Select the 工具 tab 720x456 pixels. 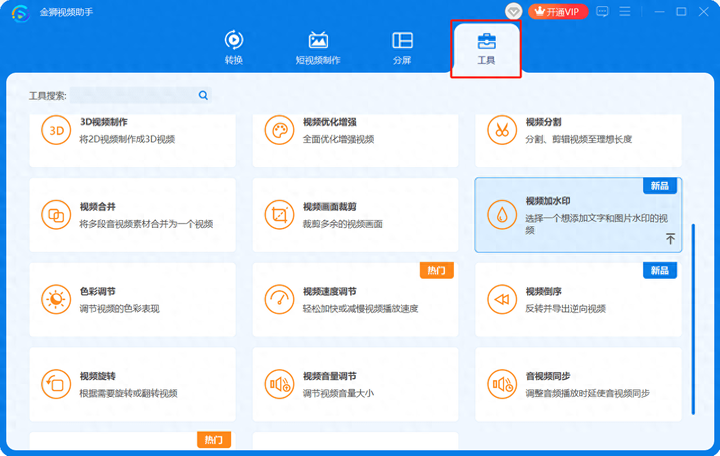[x=486, y=48]
